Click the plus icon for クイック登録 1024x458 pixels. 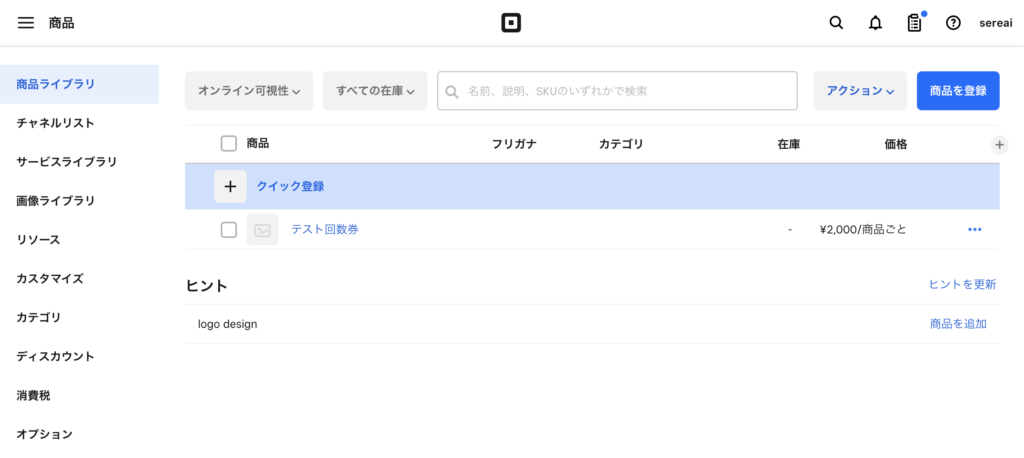pos(230,186)
